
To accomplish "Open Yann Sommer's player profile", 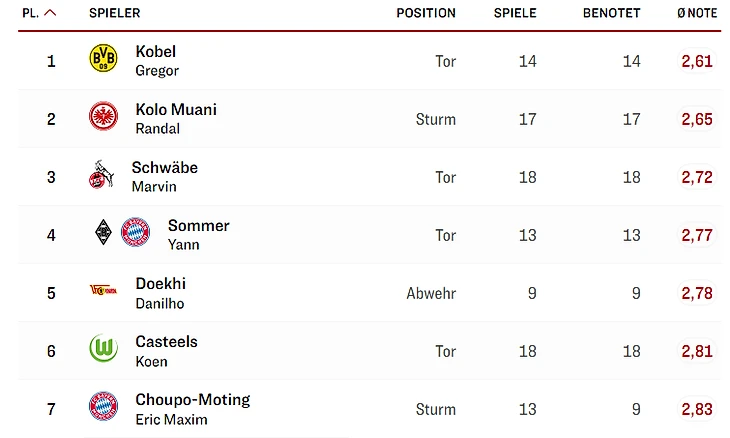I will (198, 234).
